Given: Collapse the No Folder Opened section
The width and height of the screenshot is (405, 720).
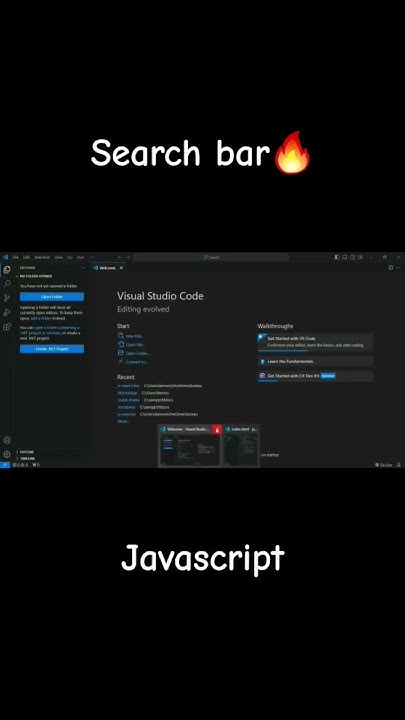Looking at the screenshot, I should (x=35, y=276).
